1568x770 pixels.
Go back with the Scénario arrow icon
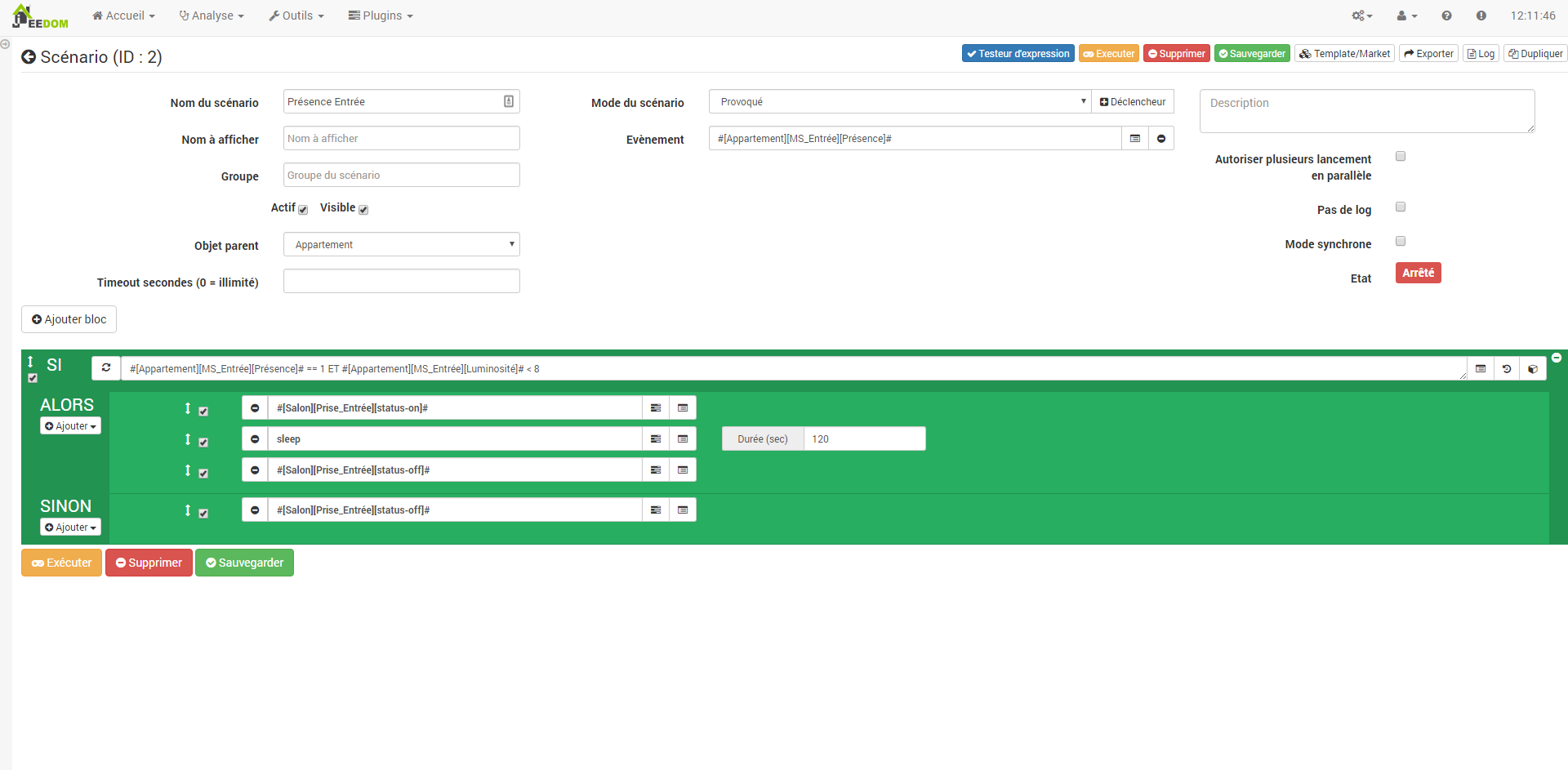point(29,57)
